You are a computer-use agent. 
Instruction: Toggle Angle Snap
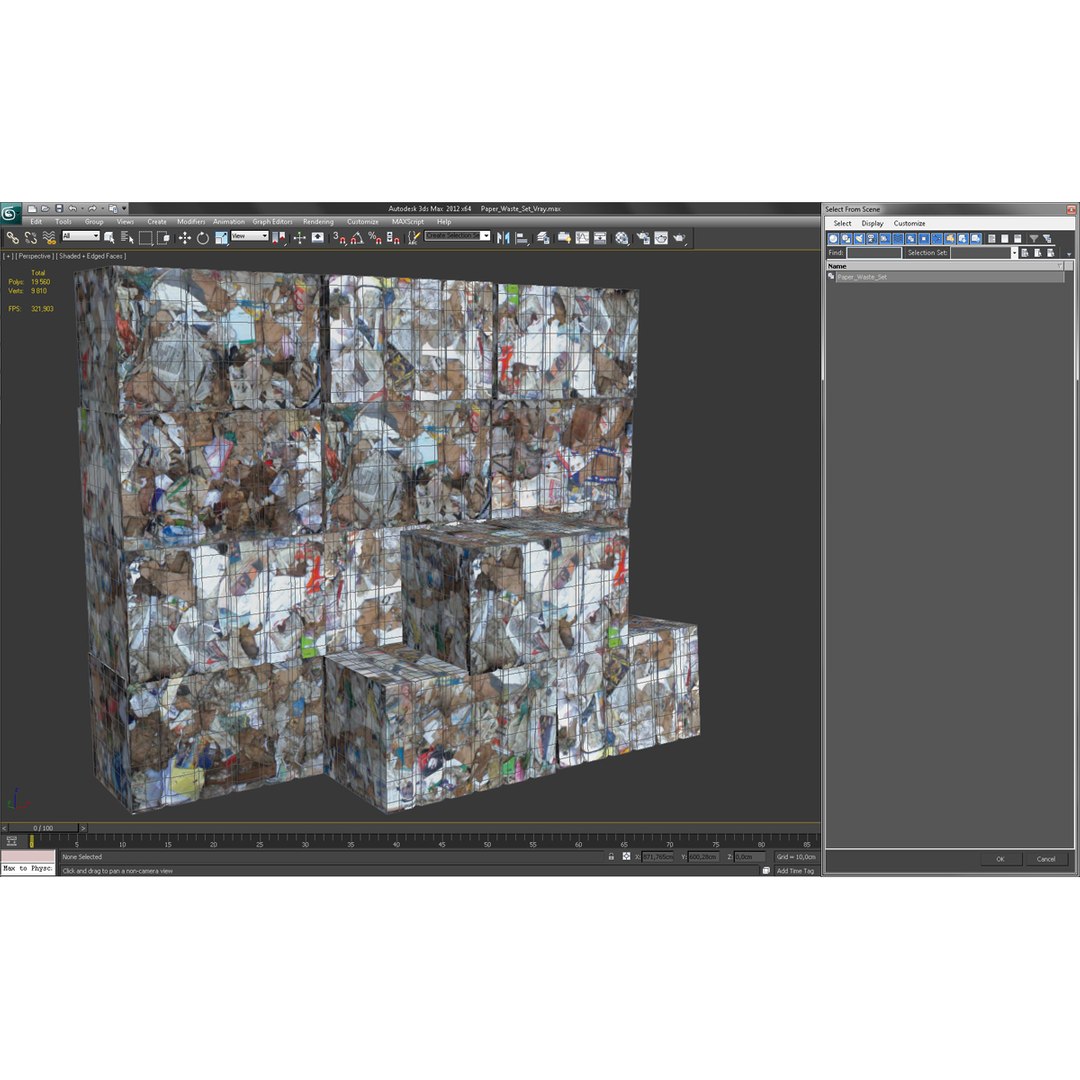point(357,238)
